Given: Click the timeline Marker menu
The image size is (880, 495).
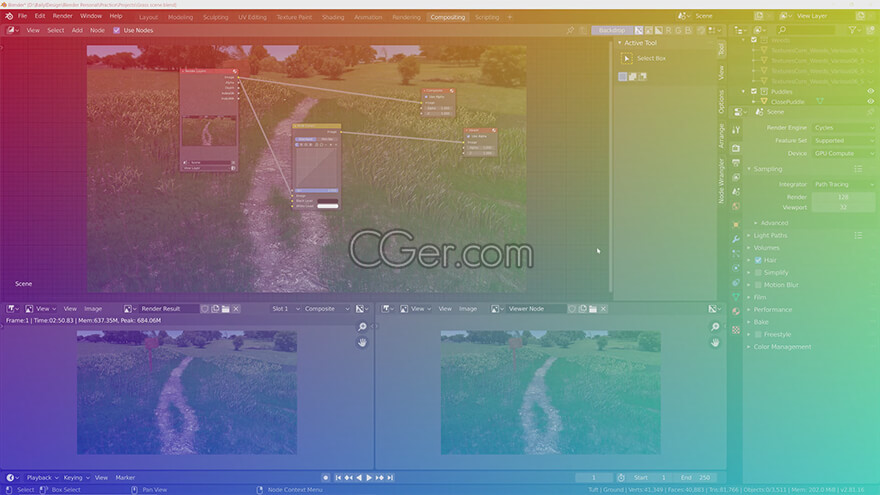Looking at the screenshot, I should [x=125, y=478].
